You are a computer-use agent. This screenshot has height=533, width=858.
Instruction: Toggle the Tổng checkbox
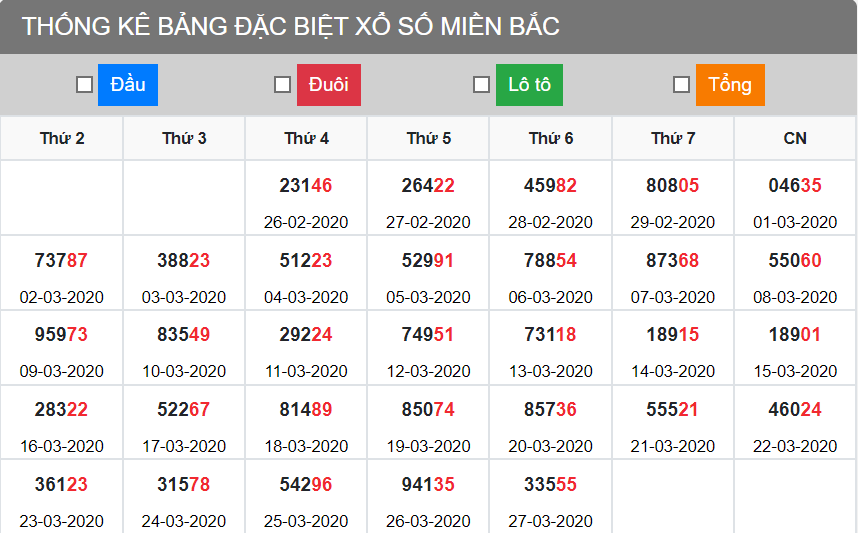tap(681, 85)
